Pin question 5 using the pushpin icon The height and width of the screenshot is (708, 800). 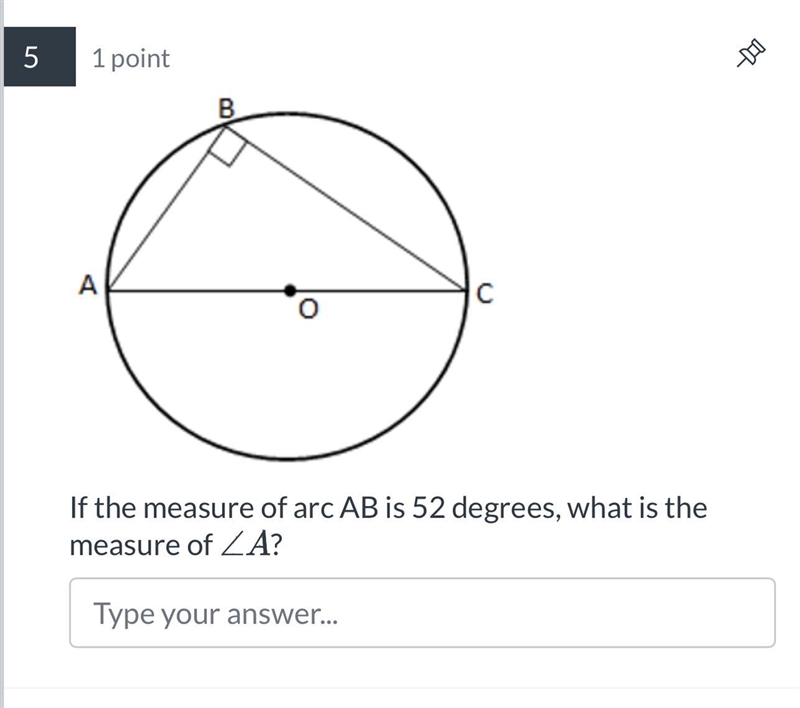pyautogui.click(x=751, y=53)
